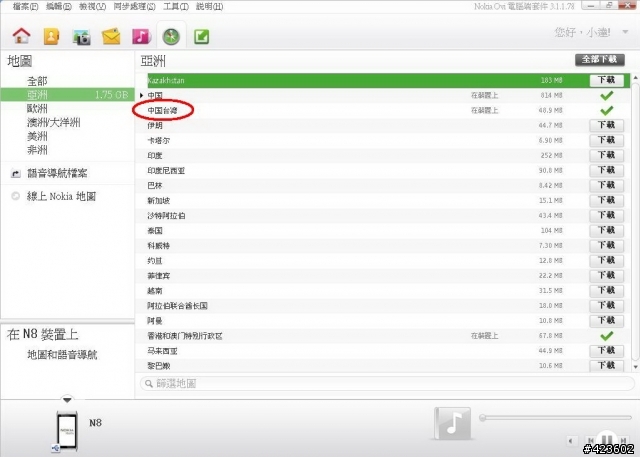640x457 pixels.
Task: Download the 马来西亚 map
Action: 607,351
